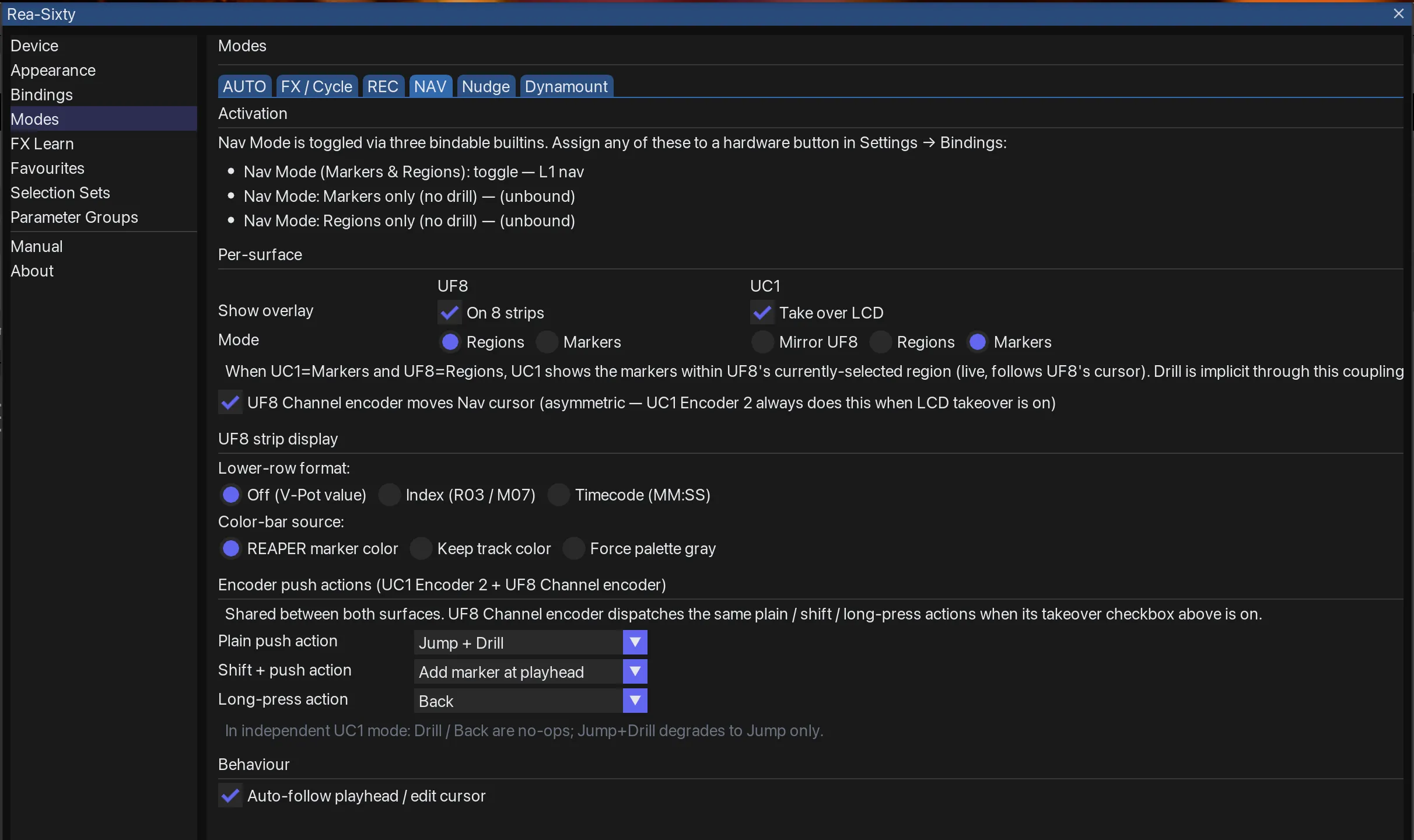Click the 'Behaviour' section heading
Screen dimensions: 1414x840
pyautogui.click(x=254, y=764)
